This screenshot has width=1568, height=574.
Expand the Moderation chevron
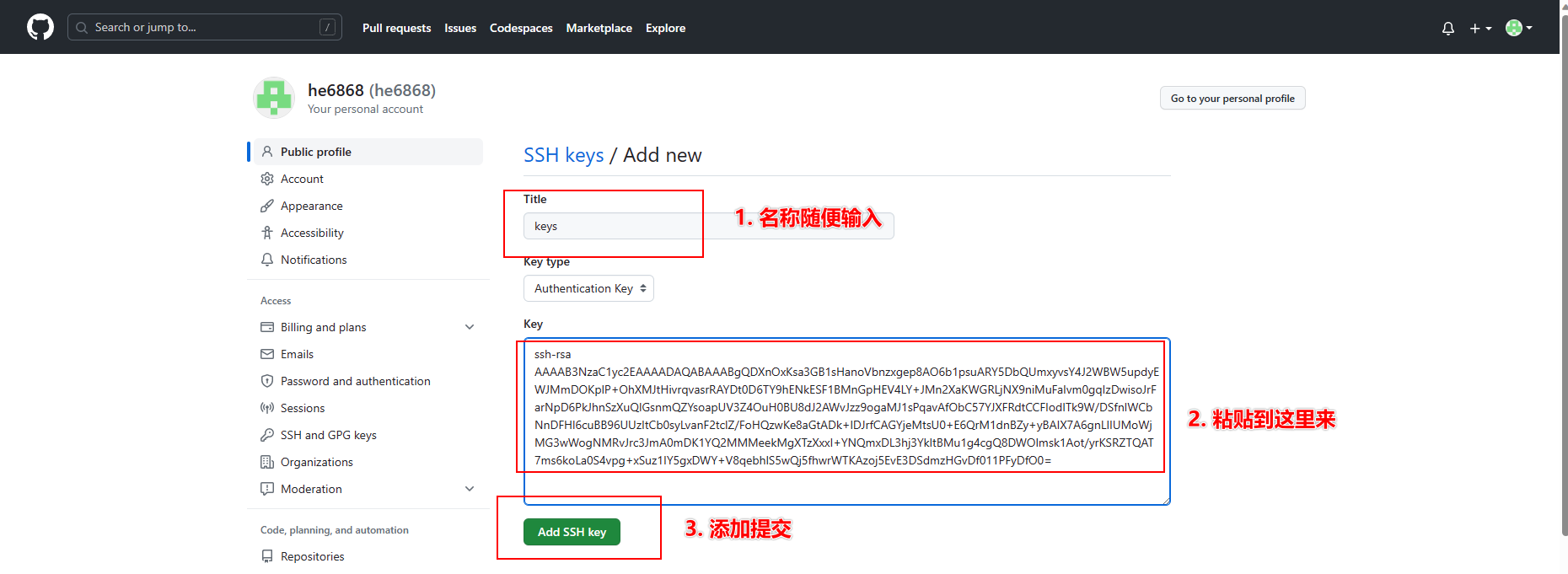point(470,489)
